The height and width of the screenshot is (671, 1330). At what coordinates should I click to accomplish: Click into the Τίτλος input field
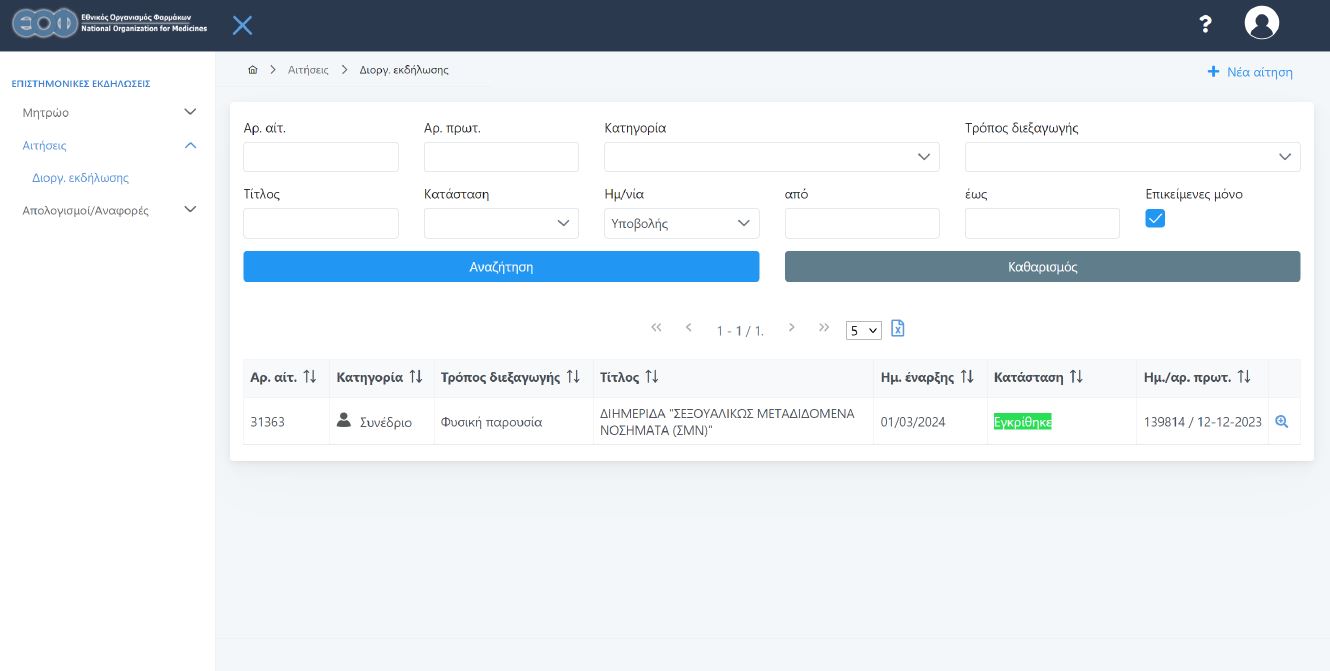tap(321, 223)
